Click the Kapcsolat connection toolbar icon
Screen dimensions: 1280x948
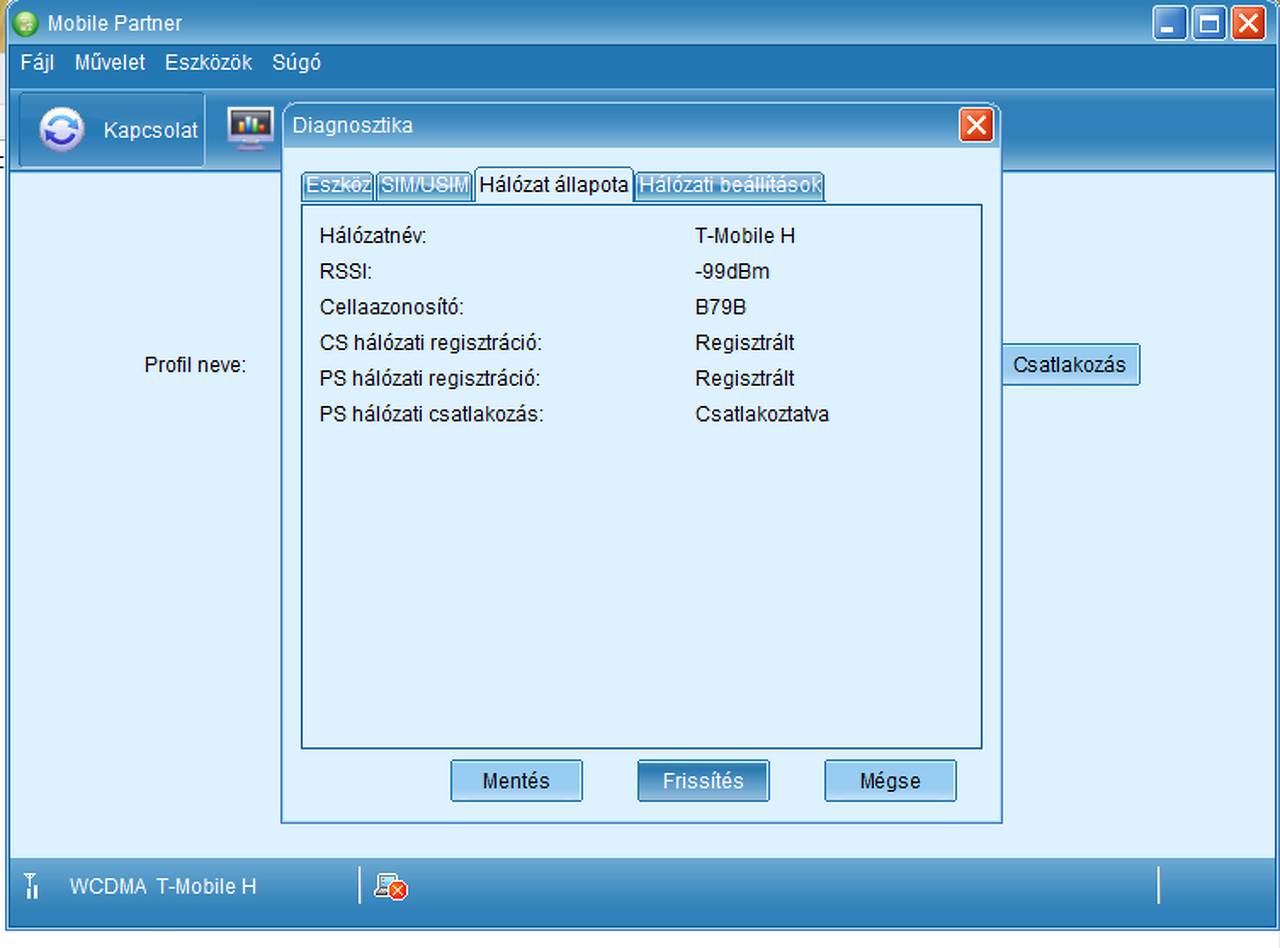click(62, 130)
